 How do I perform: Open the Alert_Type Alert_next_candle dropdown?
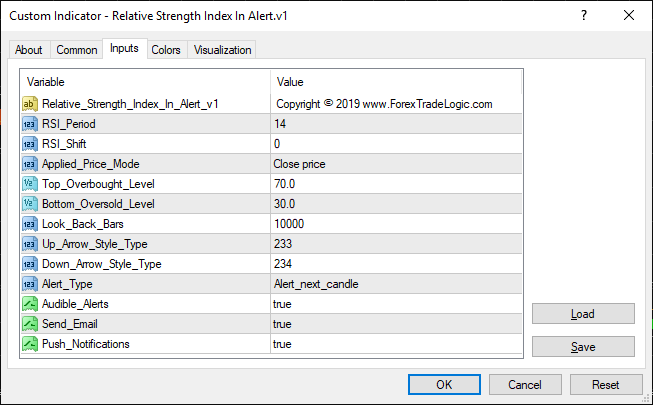[395, 284]
